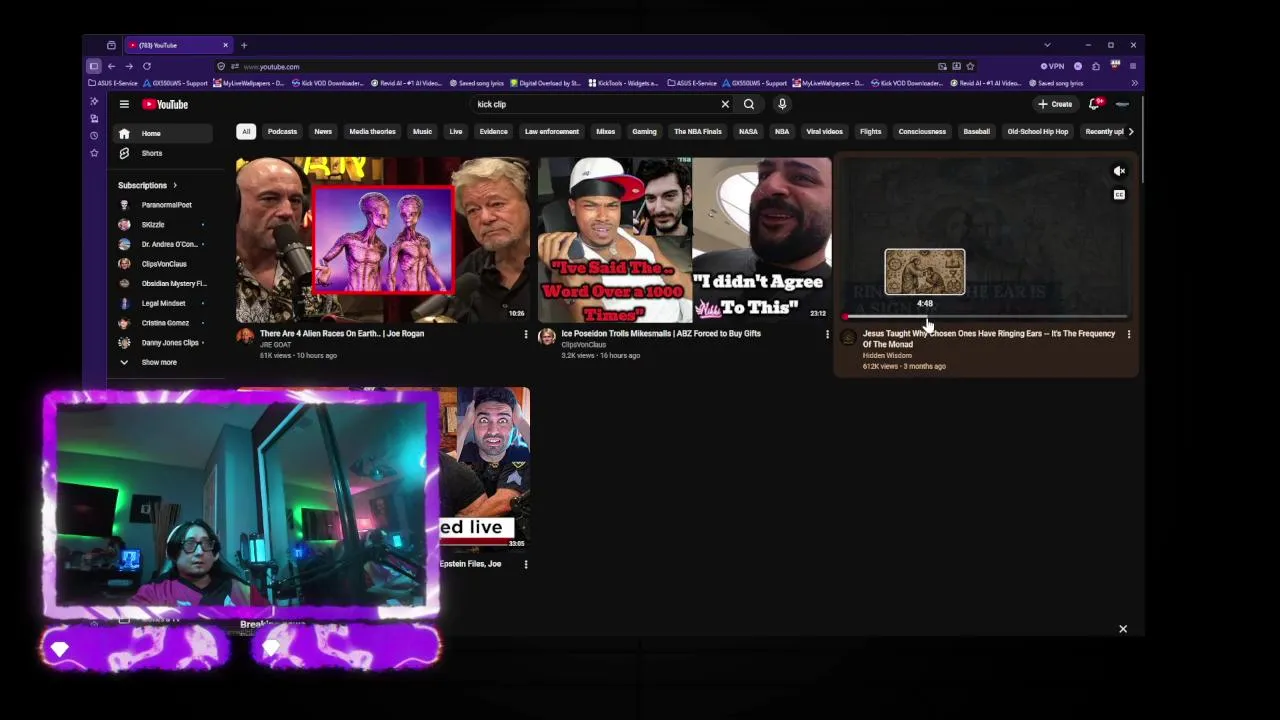
Task: Clear the search box with X
Action: pyautogui.click(x=725, y=104)
